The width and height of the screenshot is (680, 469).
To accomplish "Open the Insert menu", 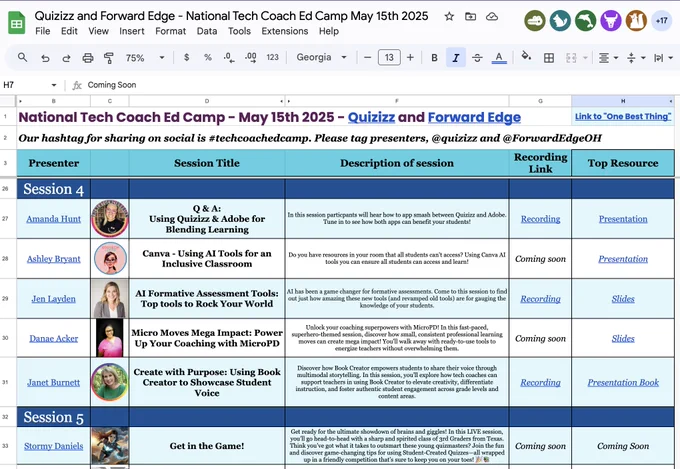I will [132, 31].
